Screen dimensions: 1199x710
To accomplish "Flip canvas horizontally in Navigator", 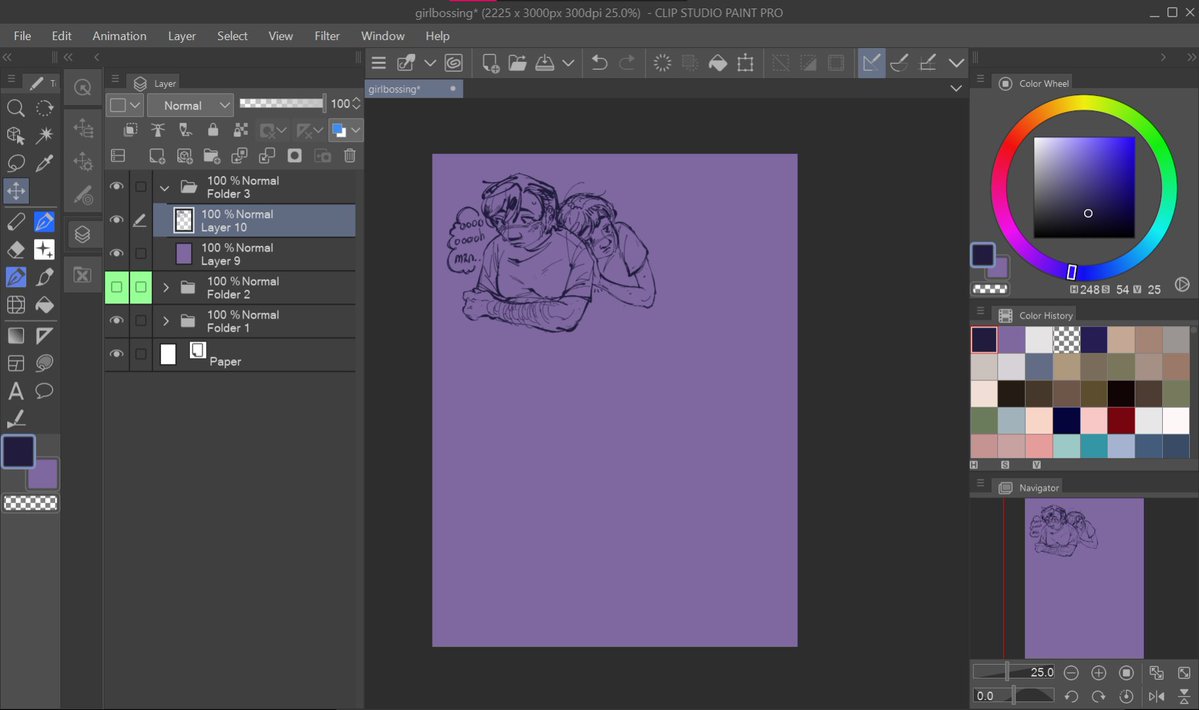I will click(1156, 696).
